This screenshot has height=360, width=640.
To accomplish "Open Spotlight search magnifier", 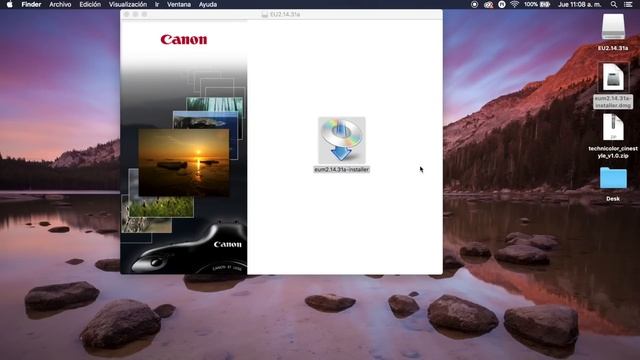I will 613,4.
